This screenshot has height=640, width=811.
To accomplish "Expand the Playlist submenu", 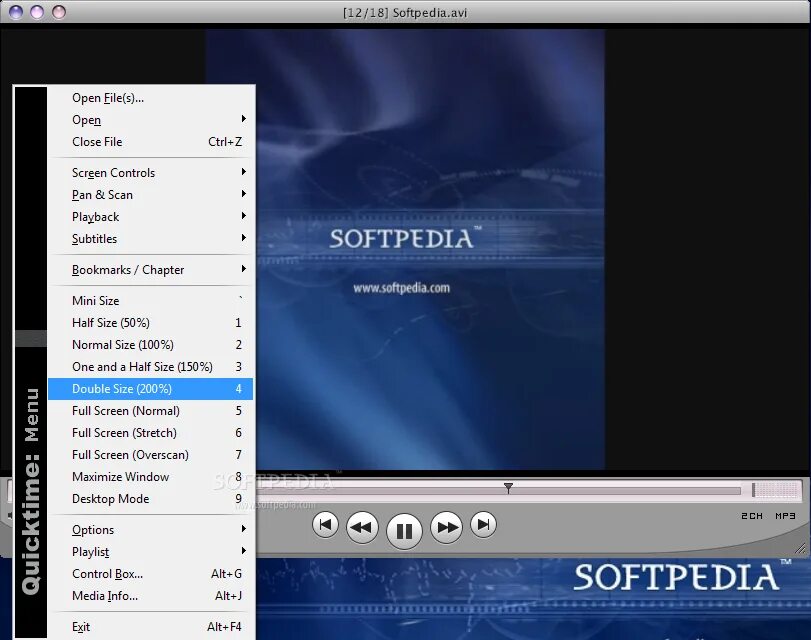I will (x=151, y=552).
